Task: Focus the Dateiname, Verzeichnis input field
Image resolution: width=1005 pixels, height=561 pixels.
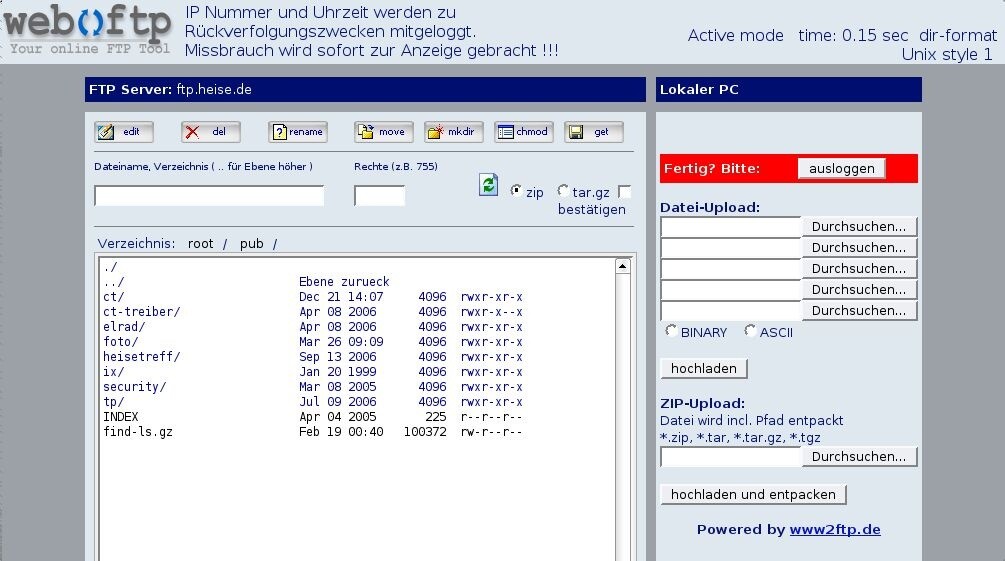Action: [209, 196]
